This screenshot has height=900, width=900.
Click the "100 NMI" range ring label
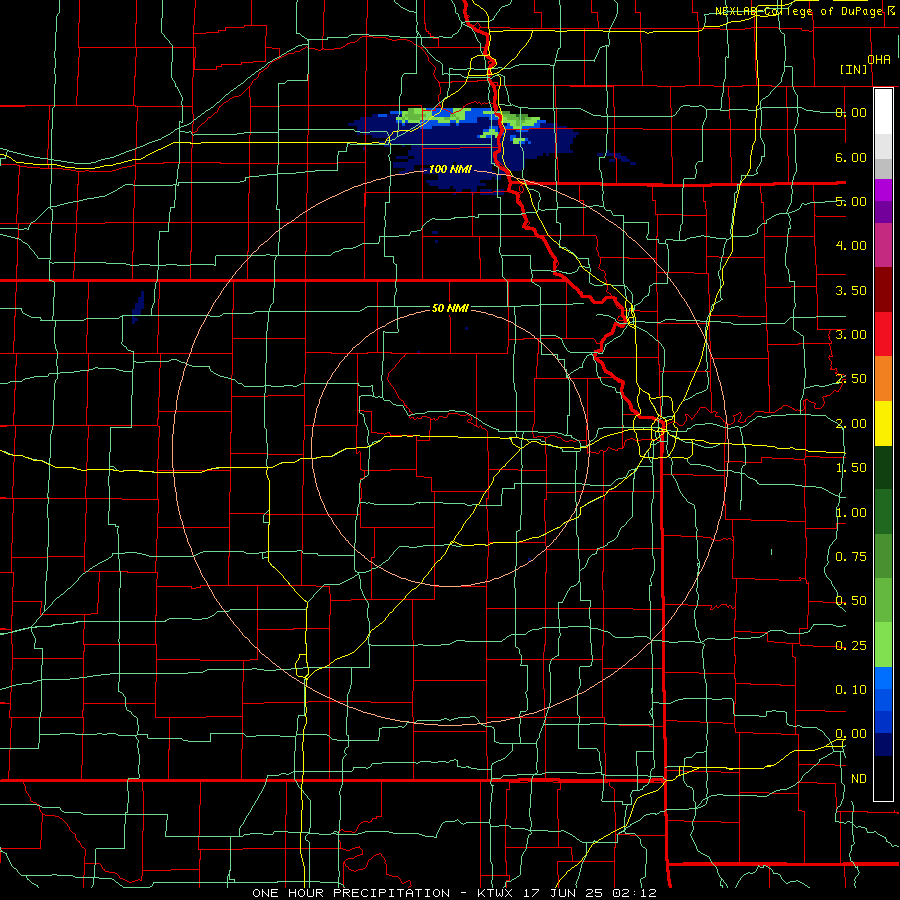pyautogui.click(x=450, y=169)
